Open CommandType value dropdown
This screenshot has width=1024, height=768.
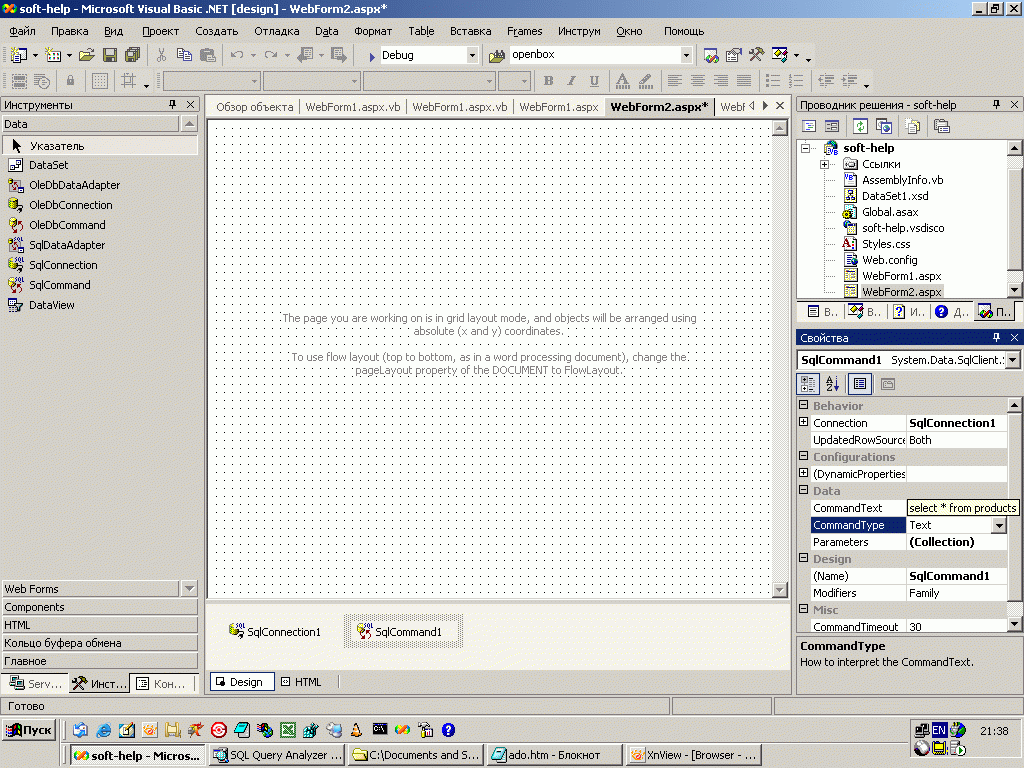pos(999,525)
